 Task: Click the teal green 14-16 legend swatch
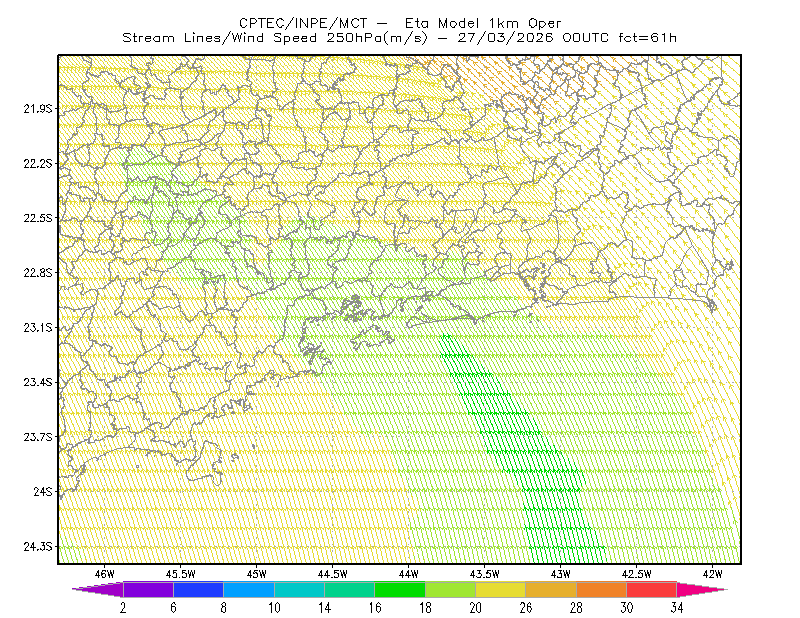[349, 589]
